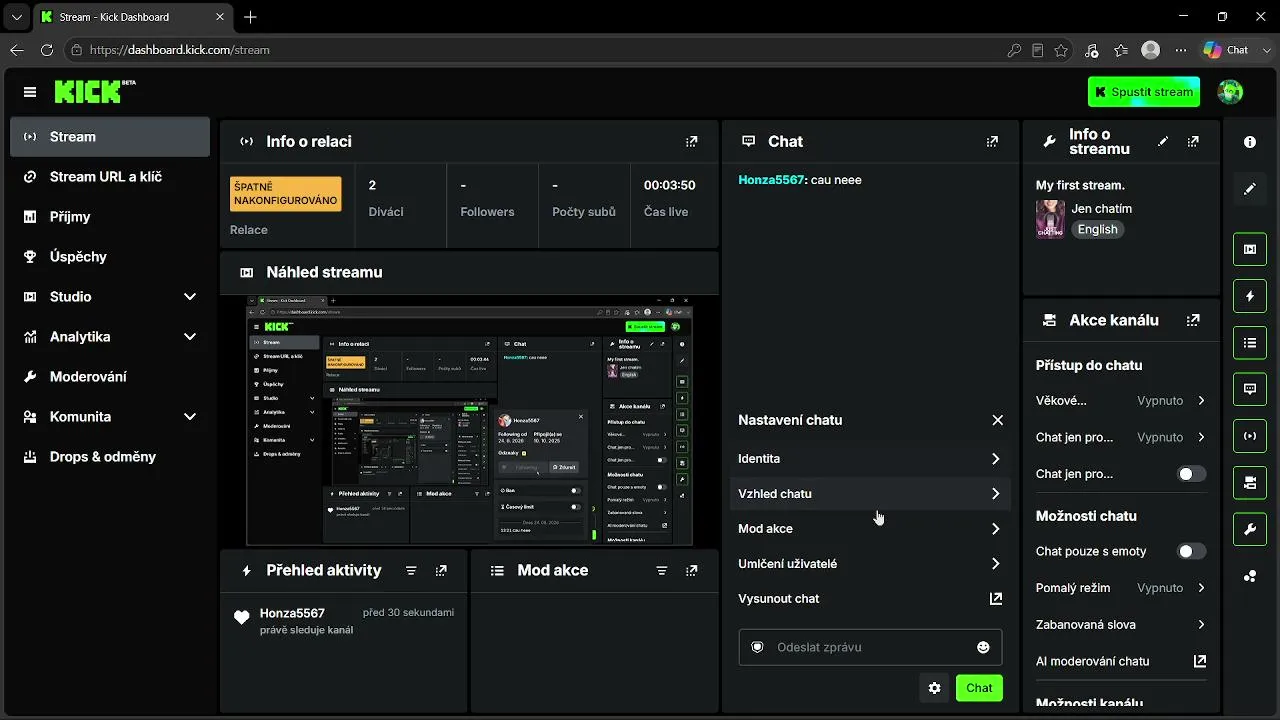Pop out the Info o streamu panel
The width and height of the screenshot is (1280, 720).
1193,142
